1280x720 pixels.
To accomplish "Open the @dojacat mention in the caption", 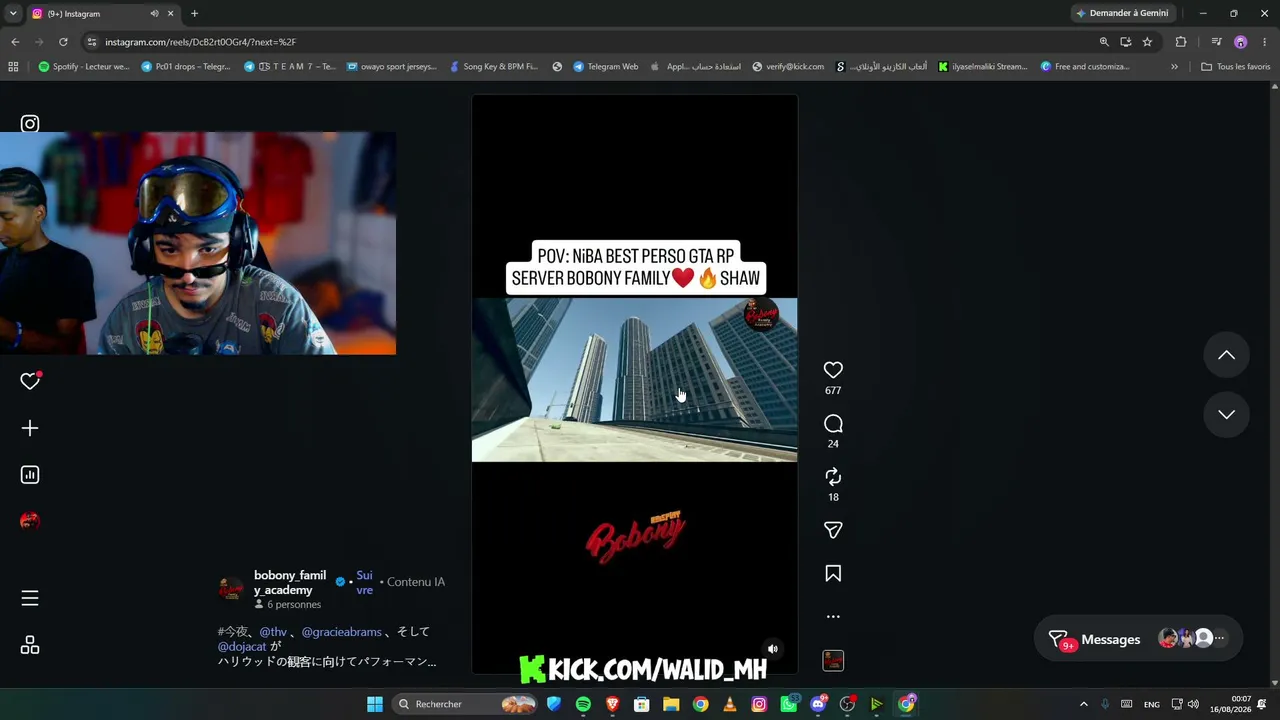I will [242, 647].
